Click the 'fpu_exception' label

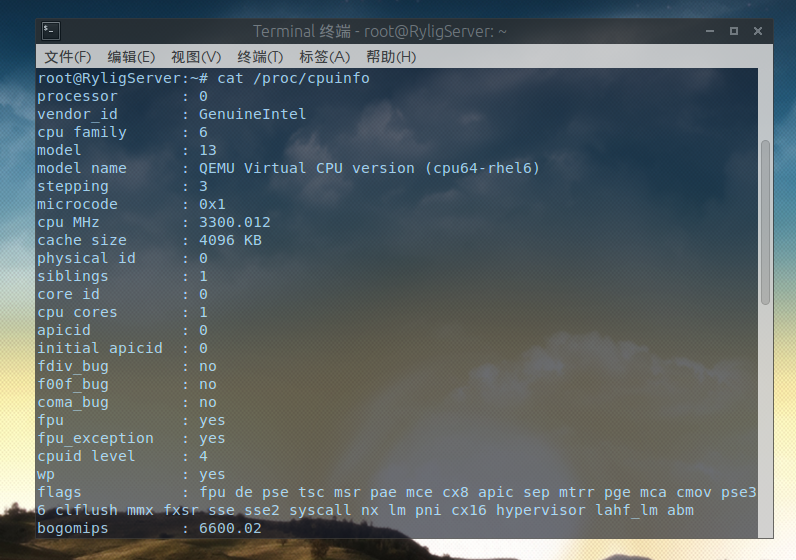point(95,439)
